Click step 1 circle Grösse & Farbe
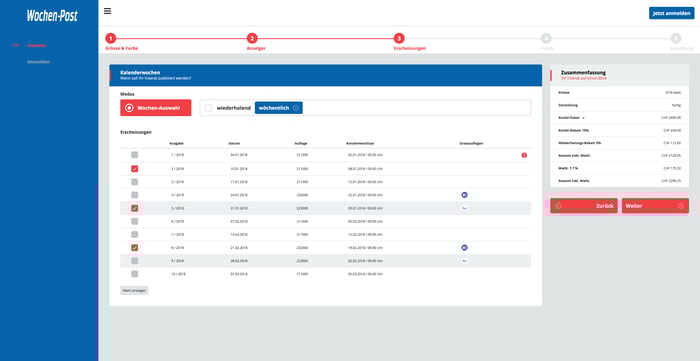The height and width of the screenshot is (361, 700). (111, 38)
